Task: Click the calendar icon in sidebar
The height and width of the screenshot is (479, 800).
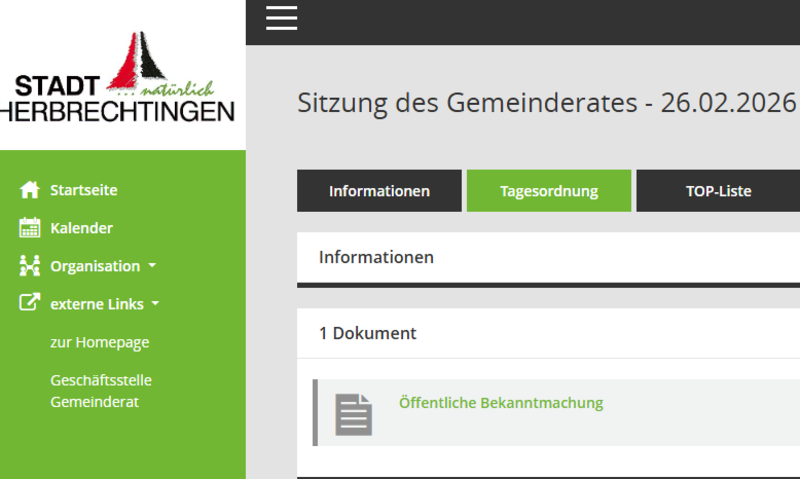Action: tap(29, 228)
